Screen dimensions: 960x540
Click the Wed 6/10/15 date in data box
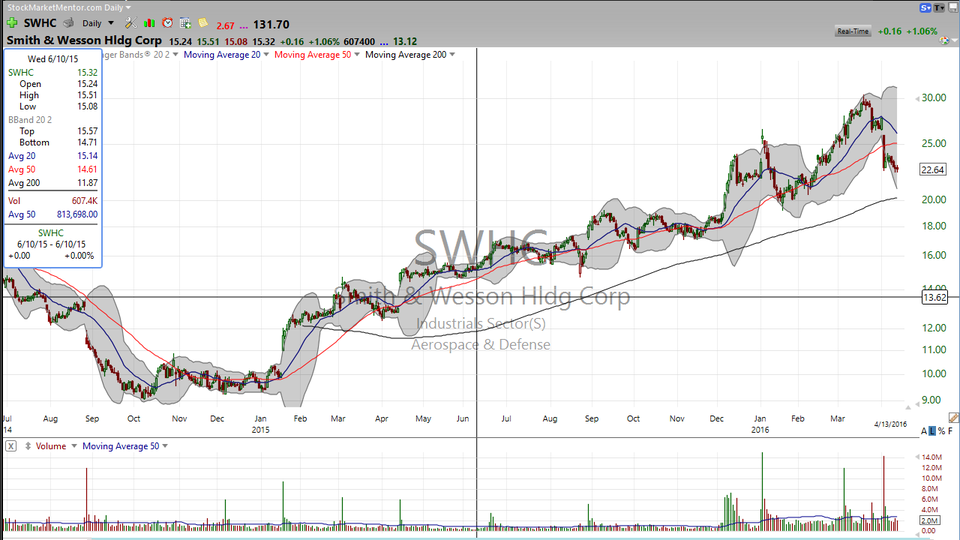tap(53, 59)
